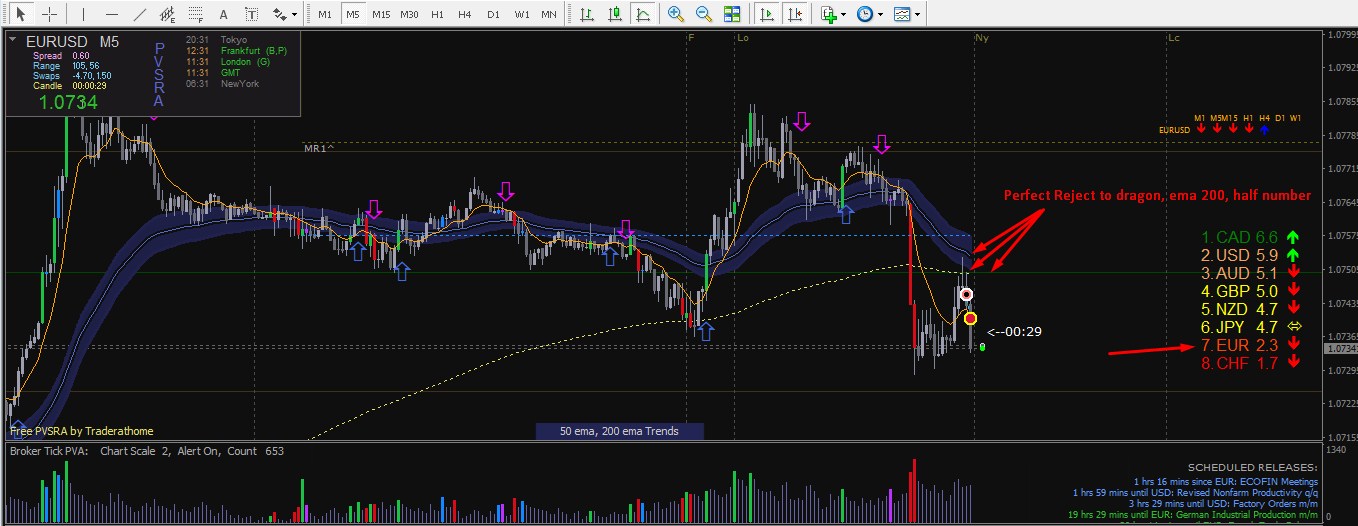
Task: Select the arrow Cursor tool
Action: [x=20, y=14]
